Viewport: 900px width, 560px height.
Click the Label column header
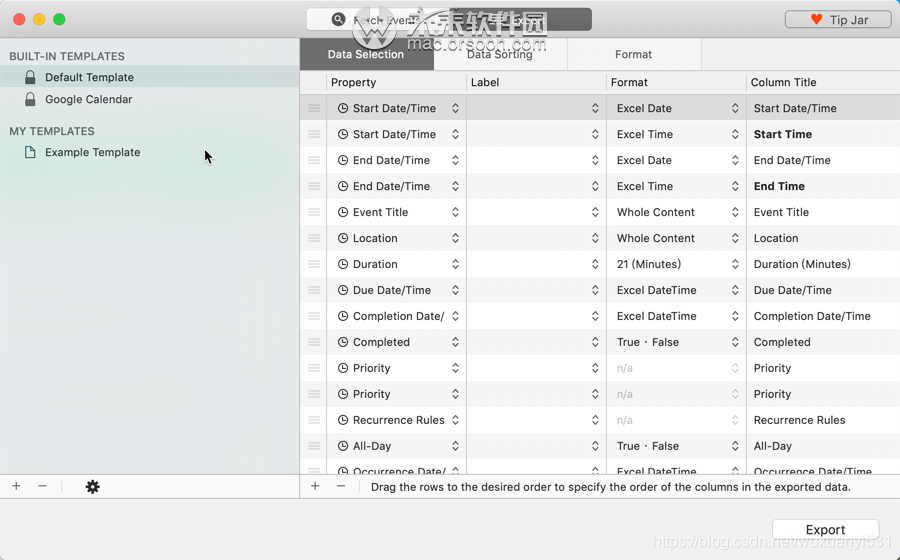536,83
